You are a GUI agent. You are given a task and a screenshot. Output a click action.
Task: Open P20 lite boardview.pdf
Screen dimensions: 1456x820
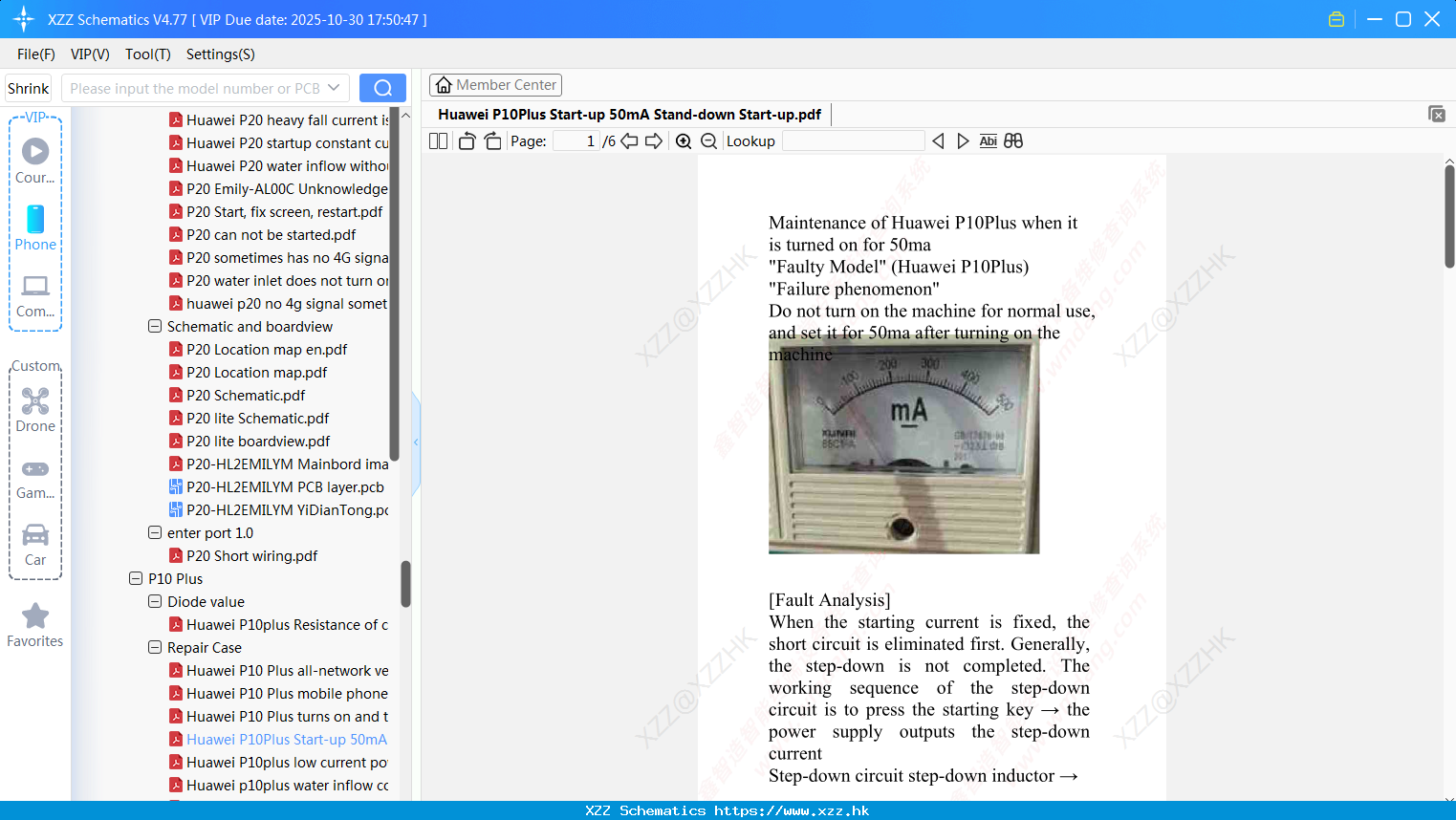pyautogui.click(x=258, y=442)
